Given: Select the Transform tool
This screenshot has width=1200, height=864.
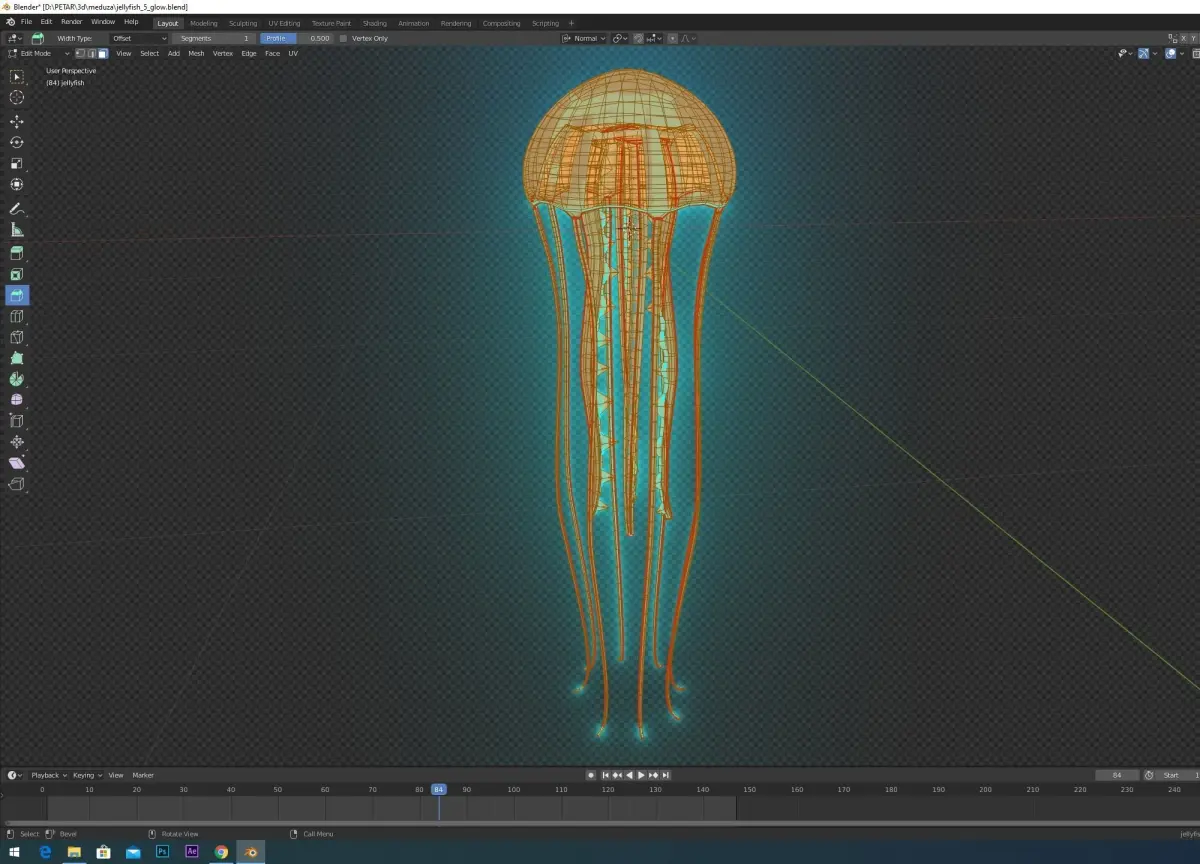Looking at the screenshot, I should 17,184.
